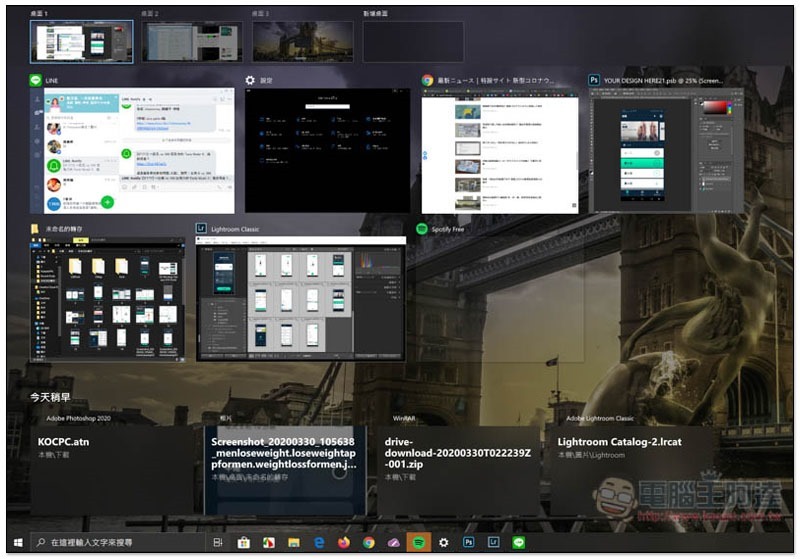800x559 pixels.
Task: Click the Firefox icon in the taskbar
Action: pyautogui.click(x=344, y=542)
